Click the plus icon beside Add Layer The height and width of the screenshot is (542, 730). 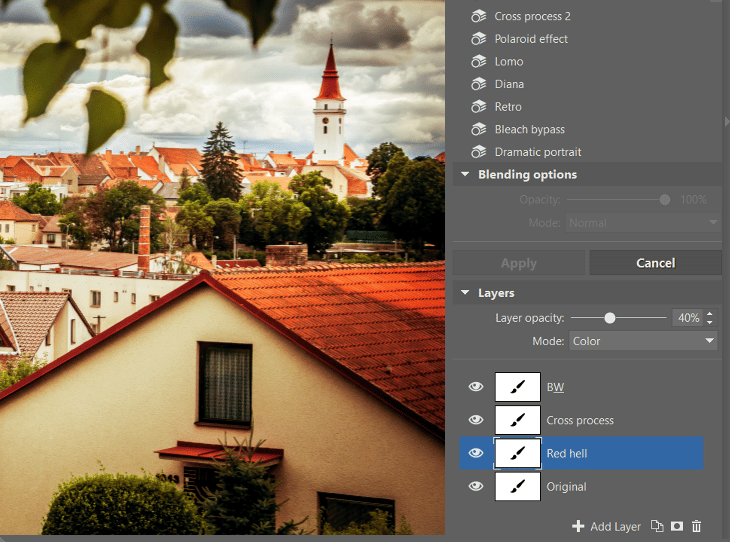tap(578, 526)
